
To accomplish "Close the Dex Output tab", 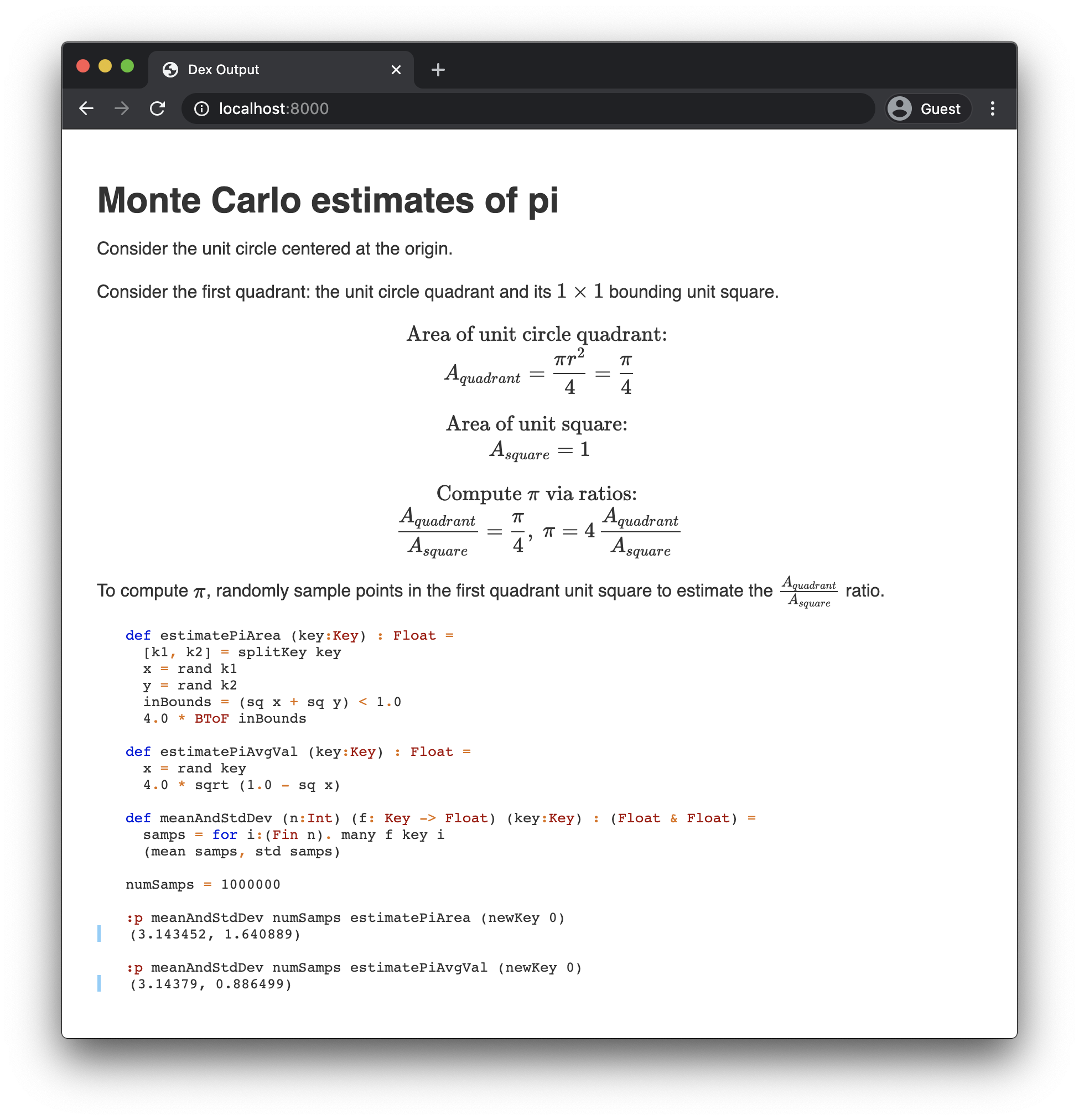I will tap(396, 69).
